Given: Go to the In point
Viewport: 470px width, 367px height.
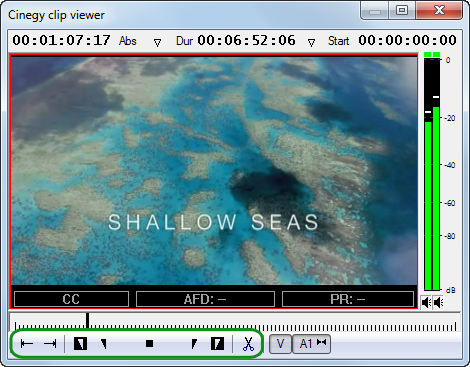Looking at the screenshot, I should (27, 343).
